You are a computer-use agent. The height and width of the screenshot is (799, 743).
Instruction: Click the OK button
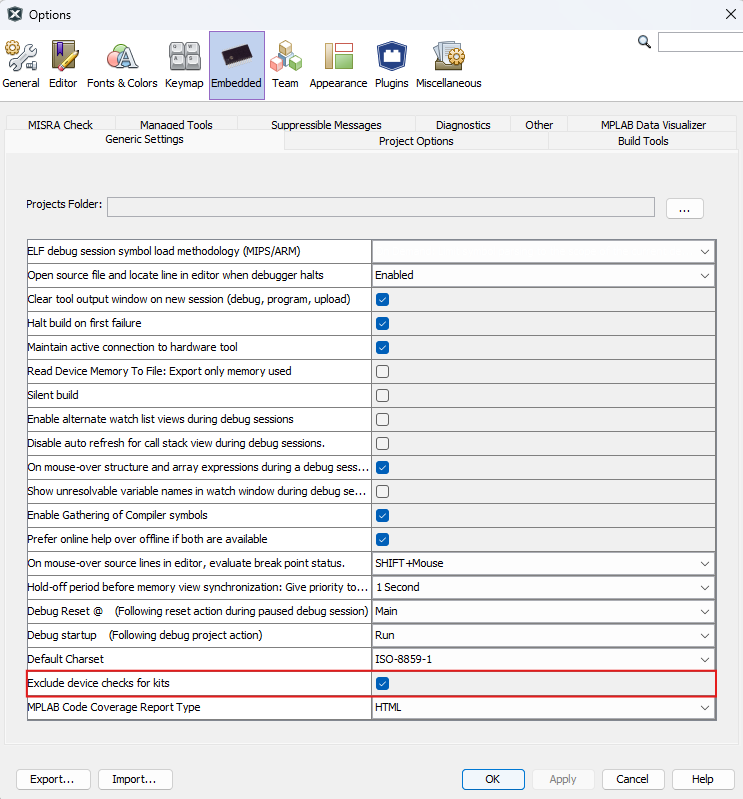click(492, 779)
